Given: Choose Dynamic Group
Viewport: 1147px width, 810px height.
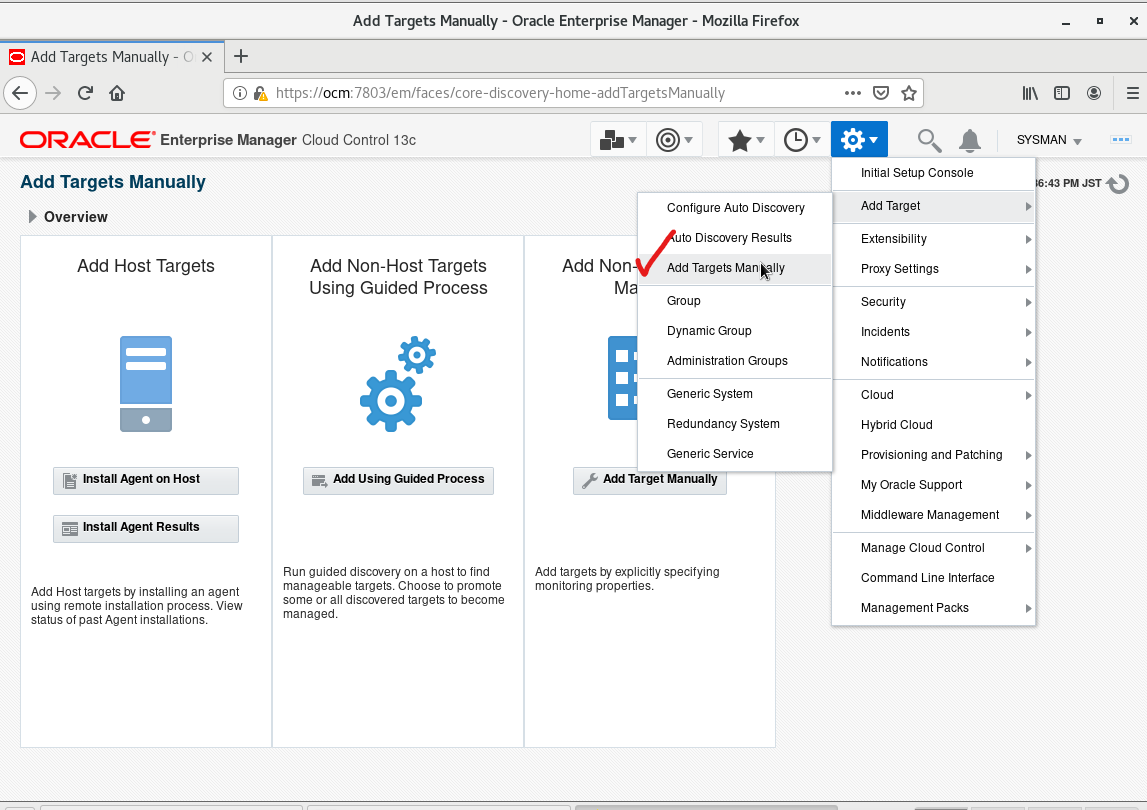Looking at the screenshot, I should 735,331.
